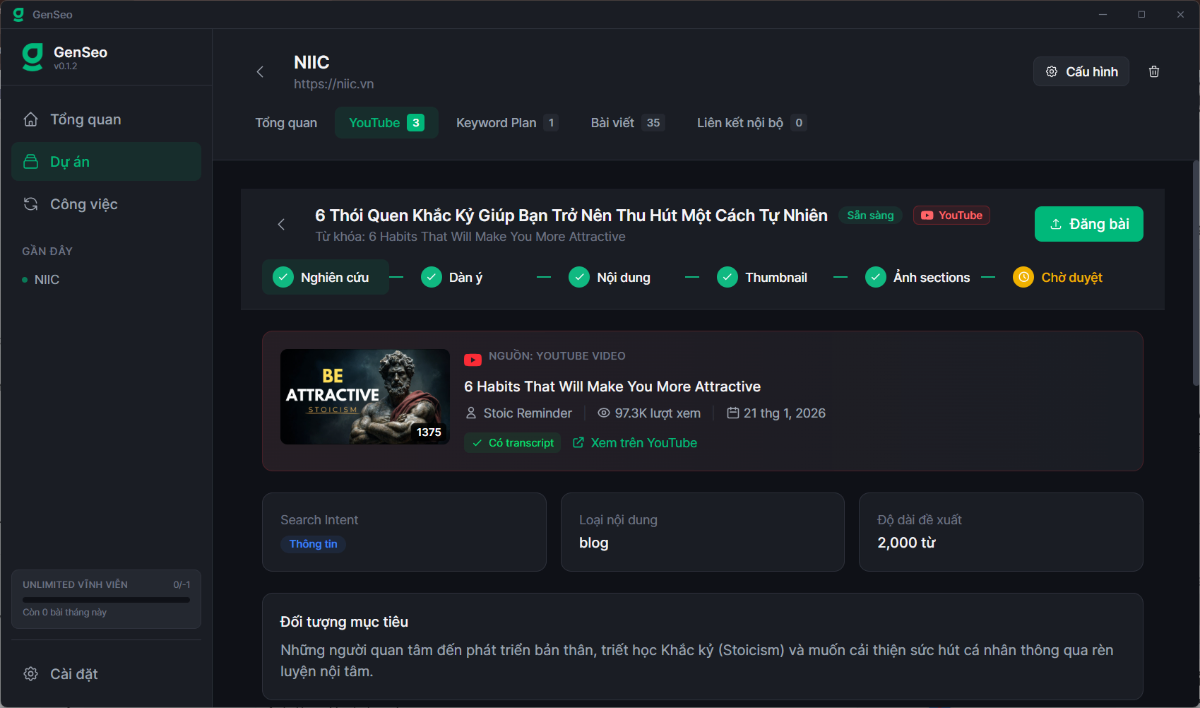Click the GenSeo logo icon
Image resolution: width=1200 pixels, height=708 pixels.
click(x=31, y=57)
